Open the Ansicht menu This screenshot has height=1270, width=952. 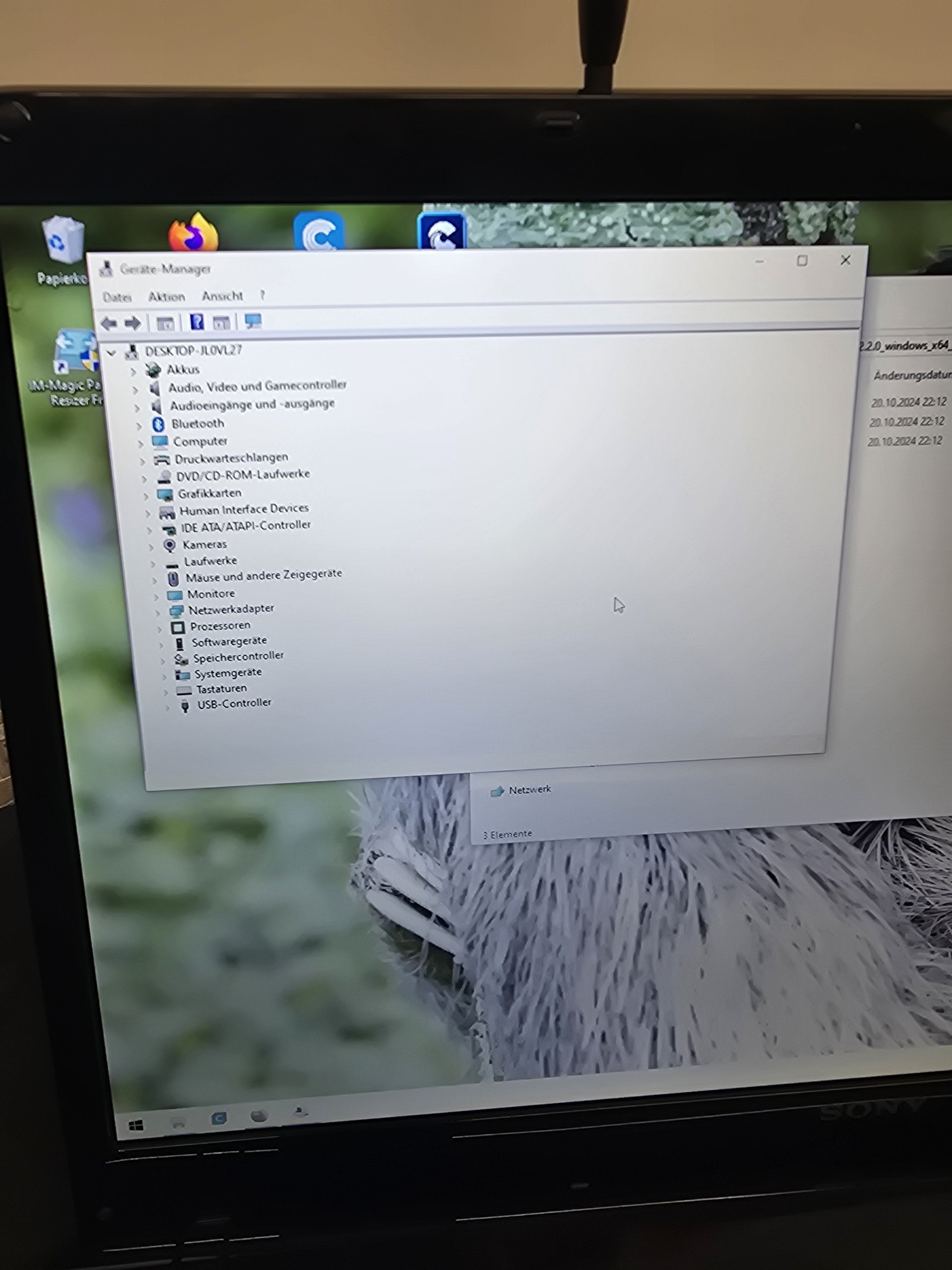point(222,296)
